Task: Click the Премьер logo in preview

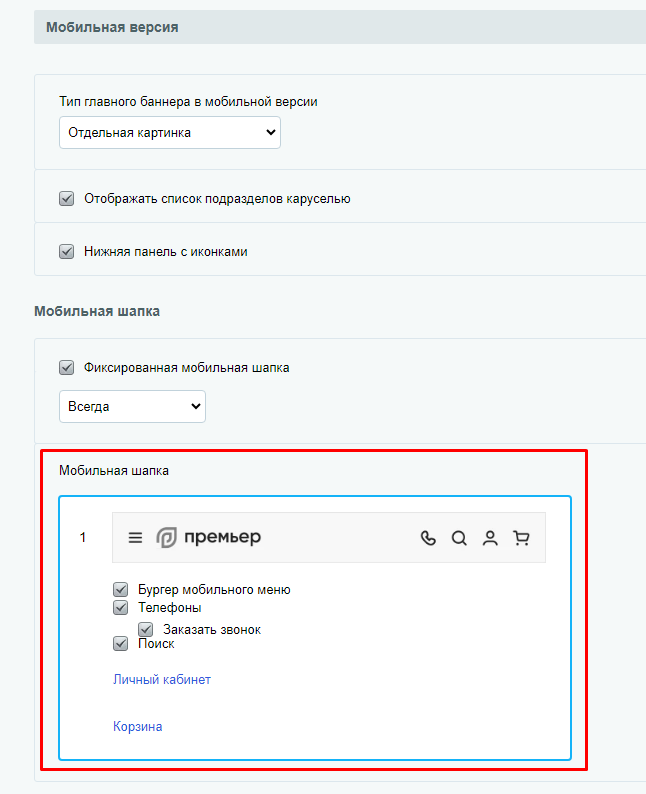Action: [x=209, y=537]
